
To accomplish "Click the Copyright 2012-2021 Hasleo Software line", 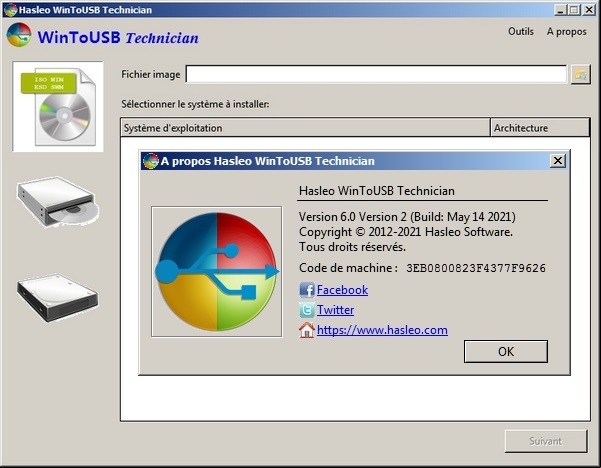I will [x=406, y=232].
